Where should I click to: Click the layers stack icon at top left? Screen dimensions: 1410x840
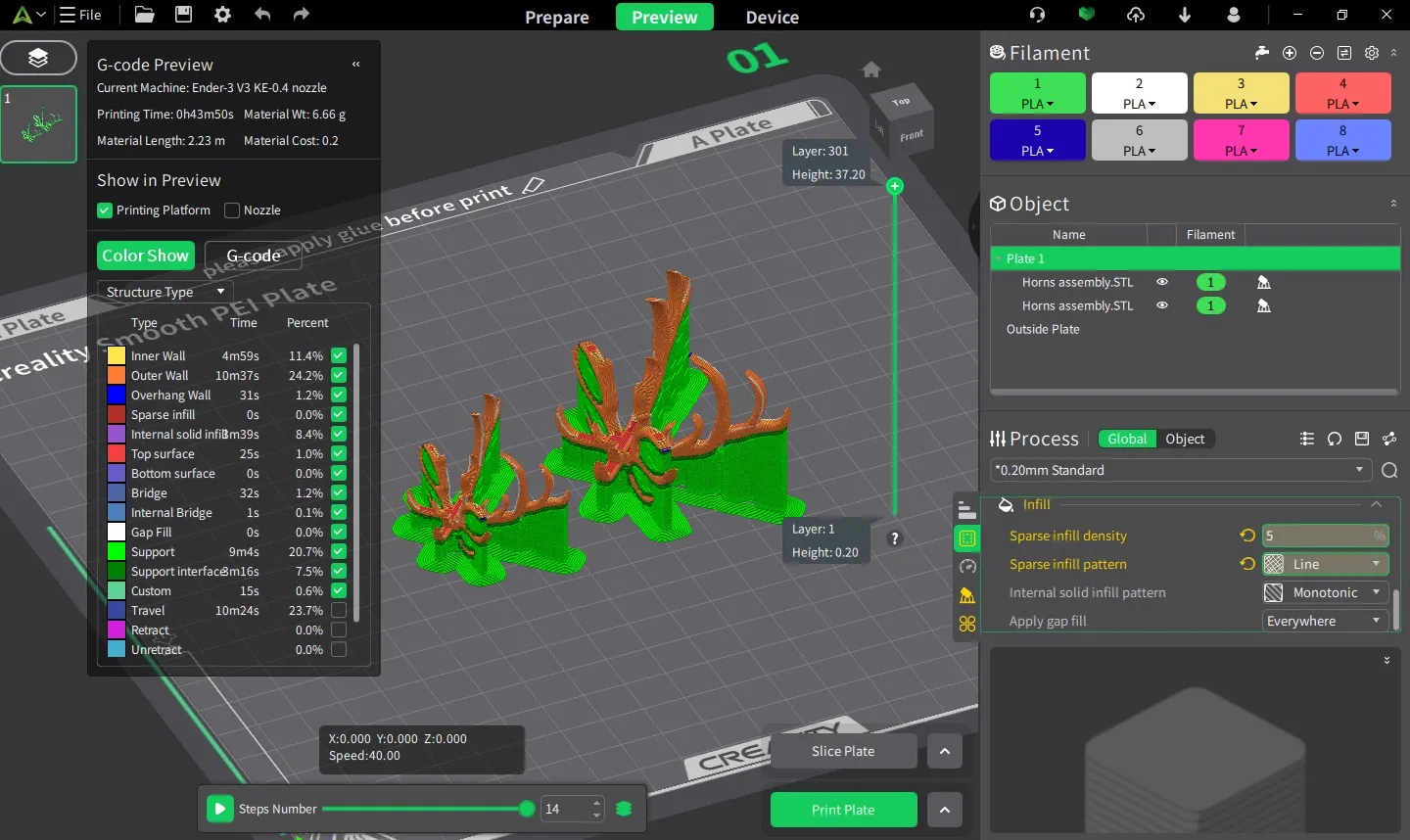38,58
